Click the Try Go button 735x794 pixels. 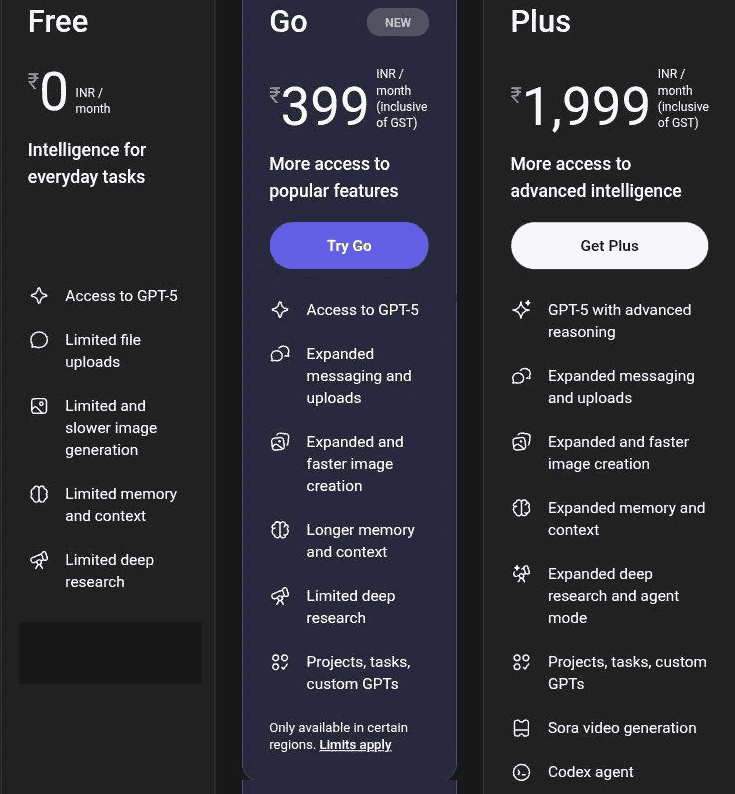point(349,246)
